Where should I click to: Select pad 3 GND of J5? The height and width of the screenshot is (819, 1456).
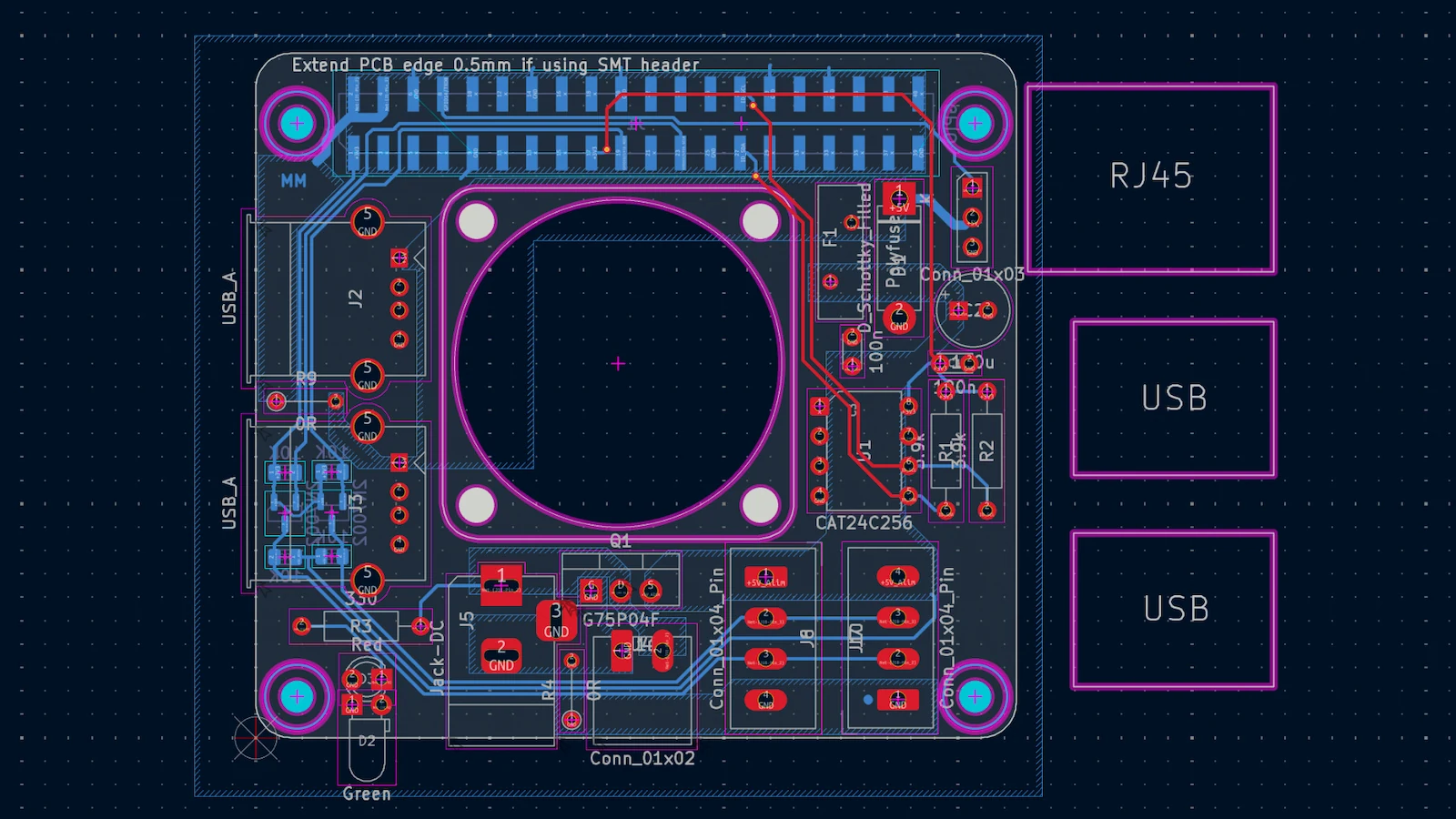[x=556, y=620]
